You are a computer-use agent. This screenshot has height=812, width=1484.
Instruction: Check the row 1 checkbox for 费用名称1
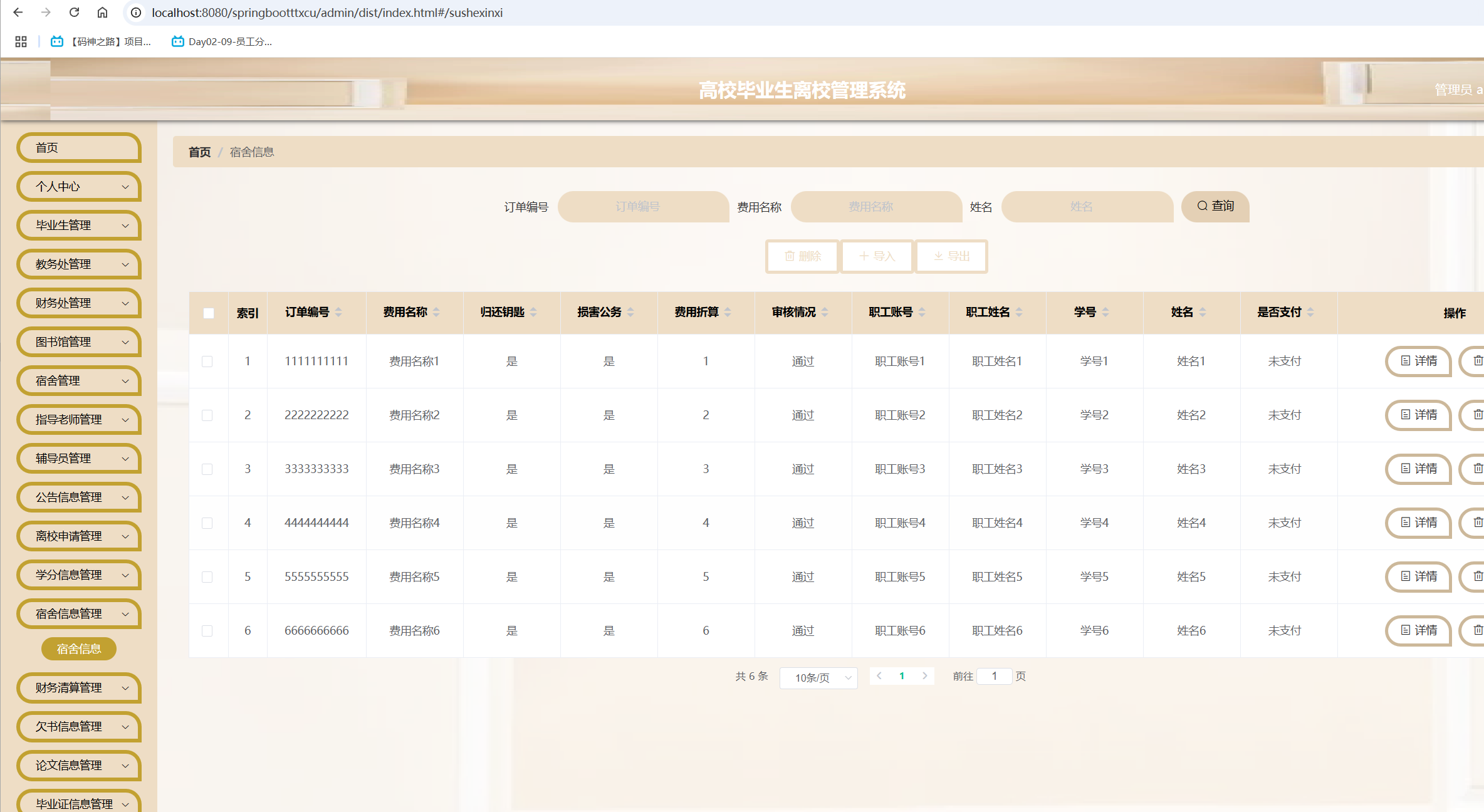207,362
